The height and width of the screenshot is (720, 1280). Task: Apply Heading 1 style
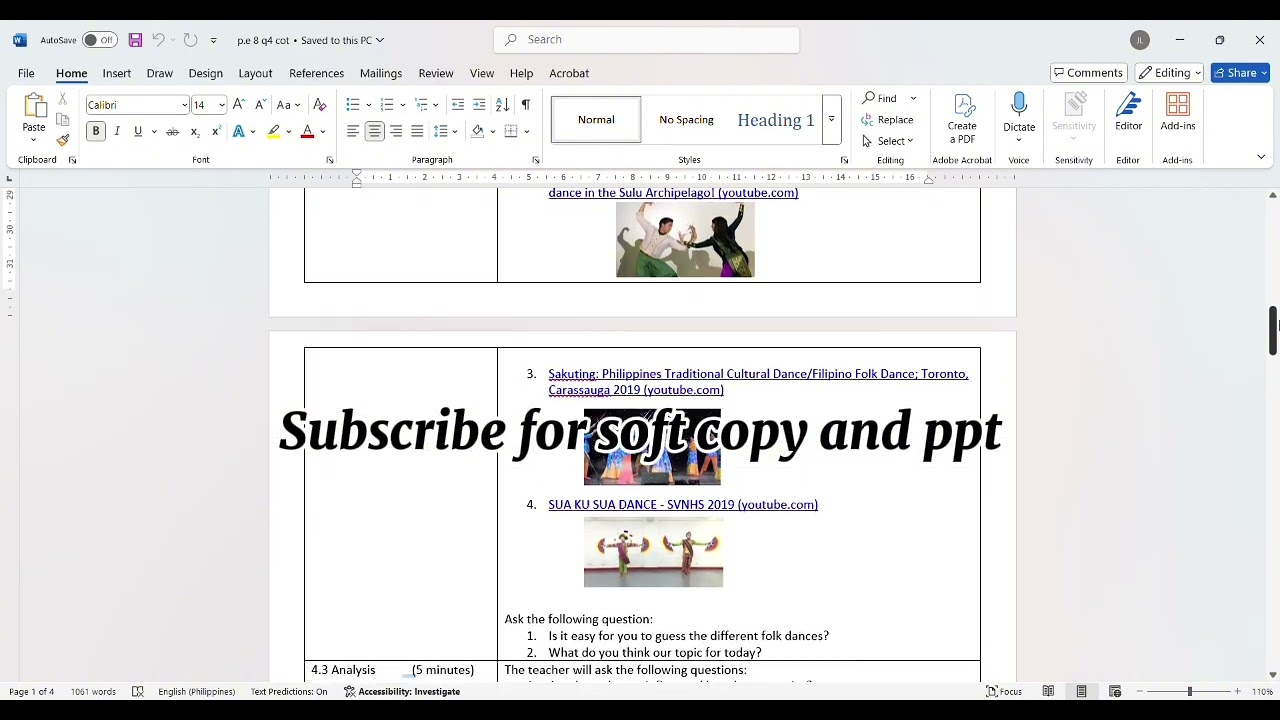[776, 120]
